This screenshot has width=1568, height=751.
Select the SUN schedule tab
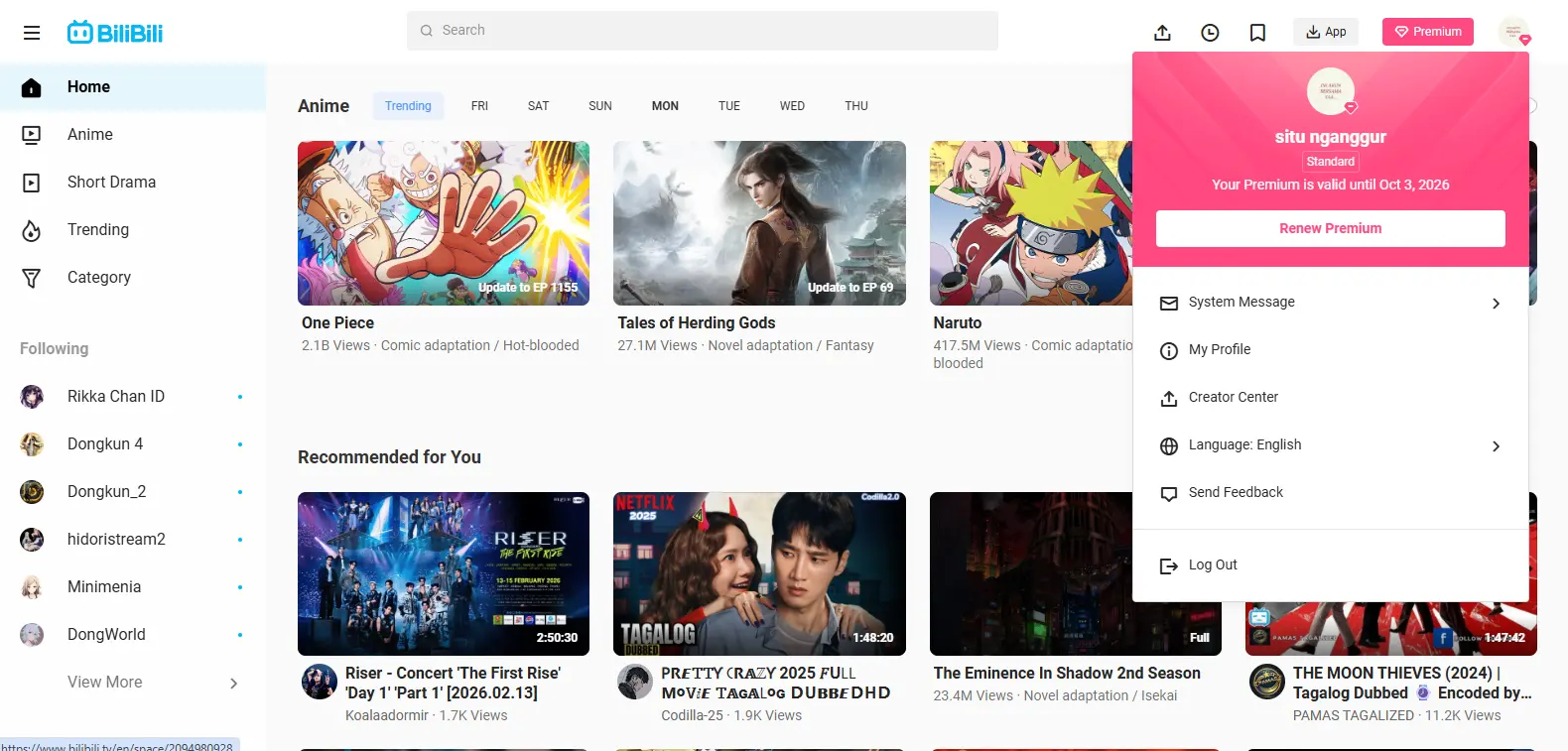click(600, 106)
